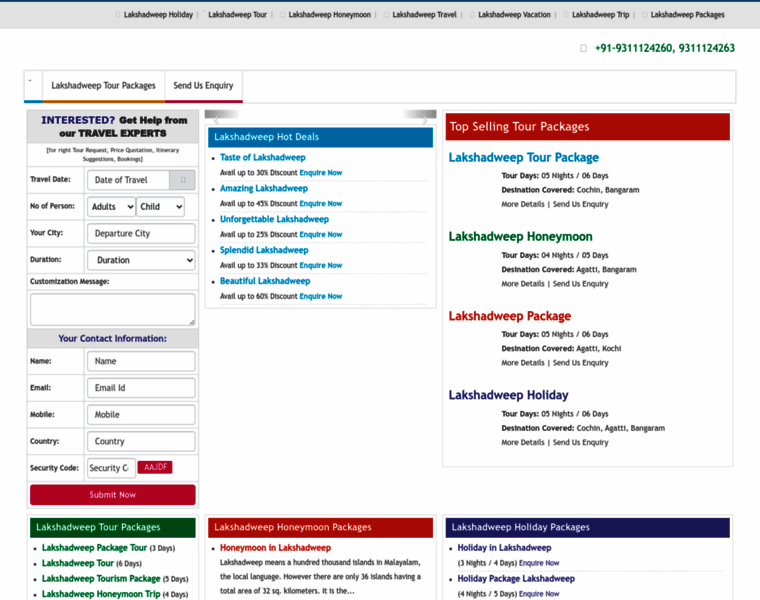Open the Lakshadweep Tour Package heading
760x600 pixels.
(523, 158)
